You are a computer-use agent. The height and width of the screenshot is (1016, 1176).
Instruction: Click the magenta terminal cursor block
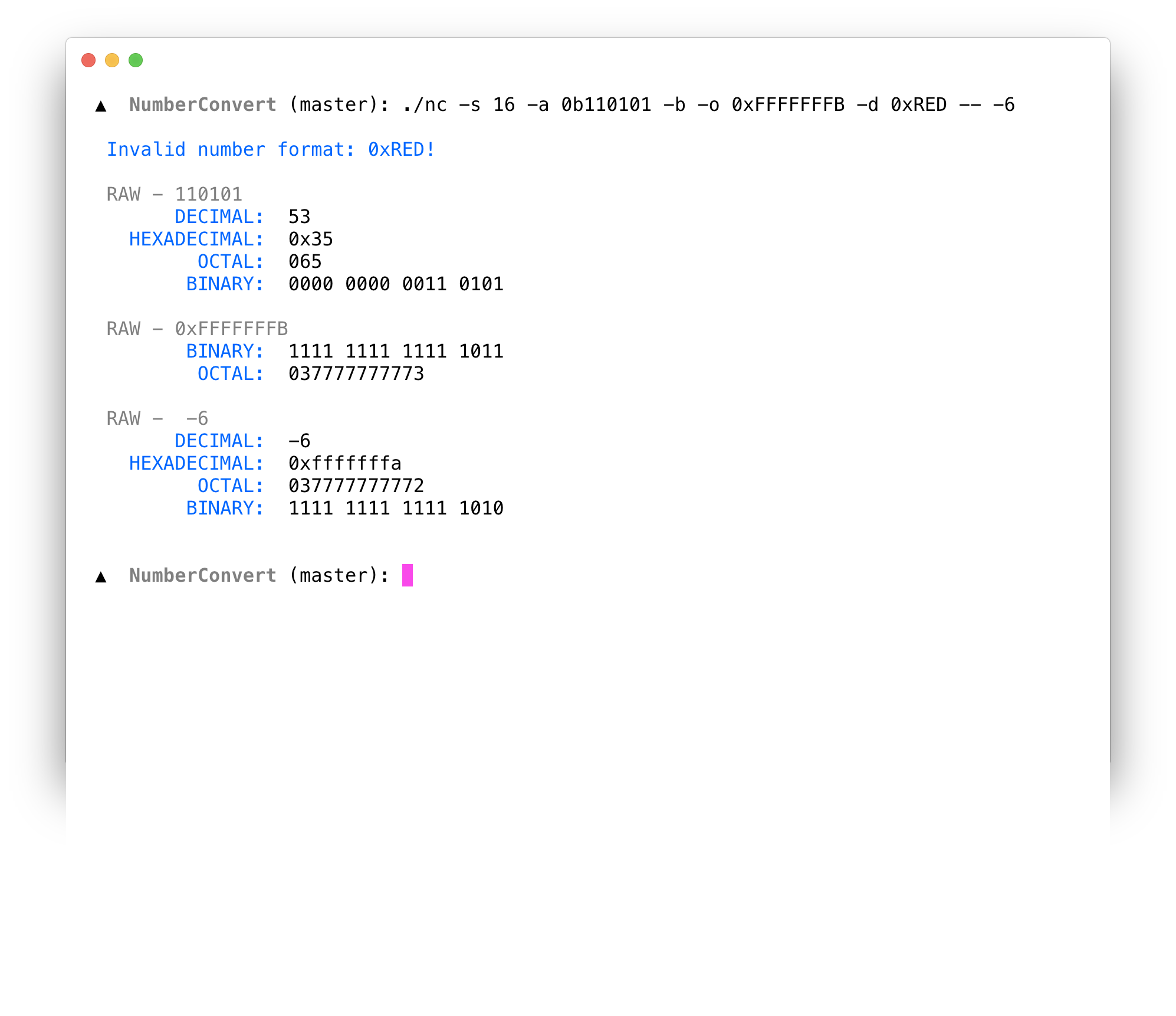(x=407, y=575)
